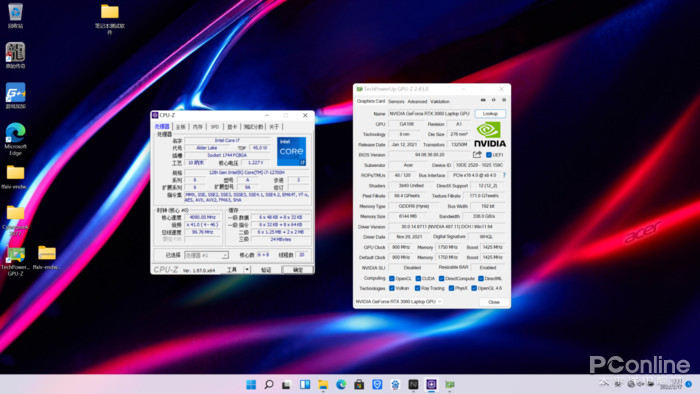700x394 pixels.
Task: Toggle the Ray Tracing checkbox
Action: [417, 288]
